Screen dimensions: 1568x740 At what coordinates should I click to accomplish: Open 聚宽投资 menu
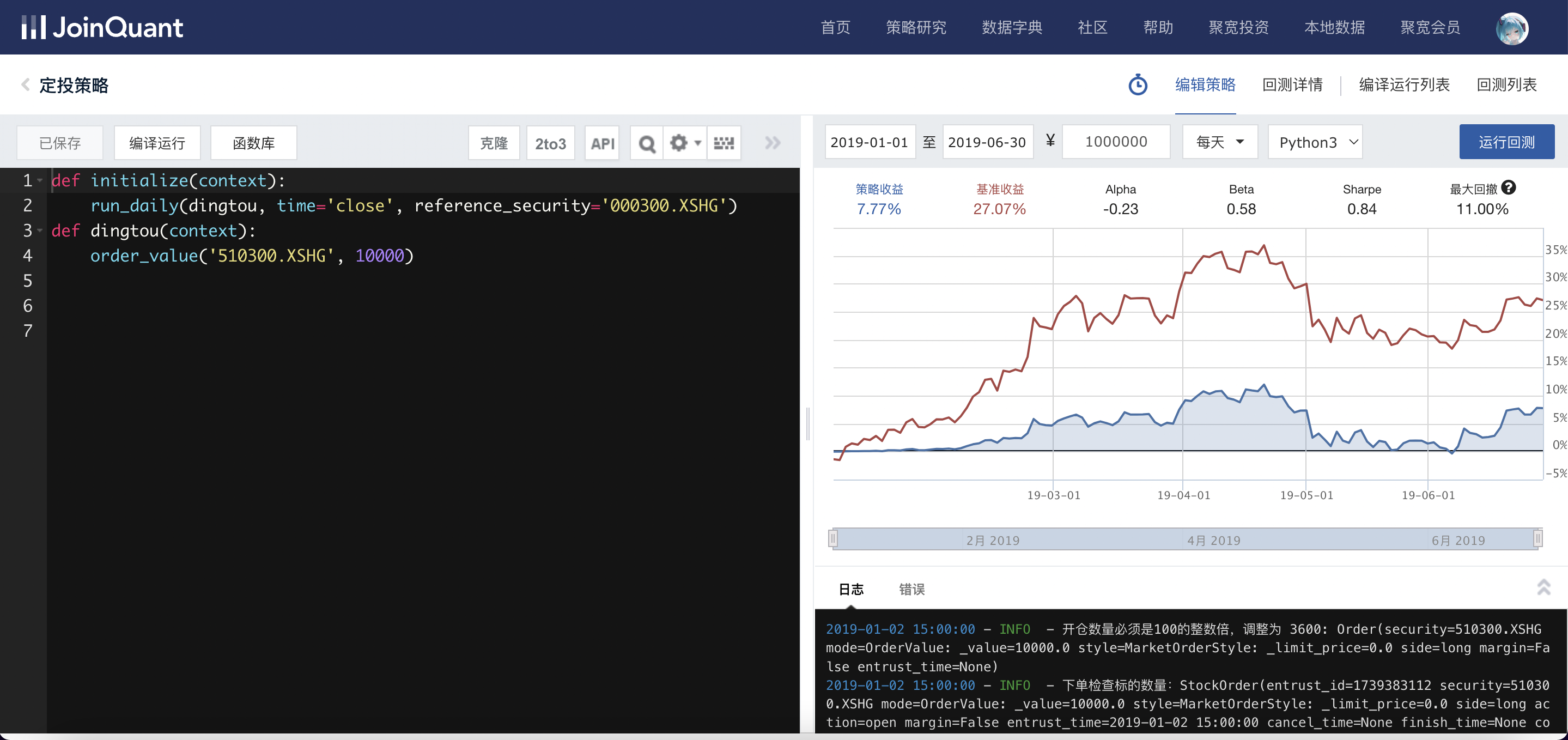pos(1239,27)
